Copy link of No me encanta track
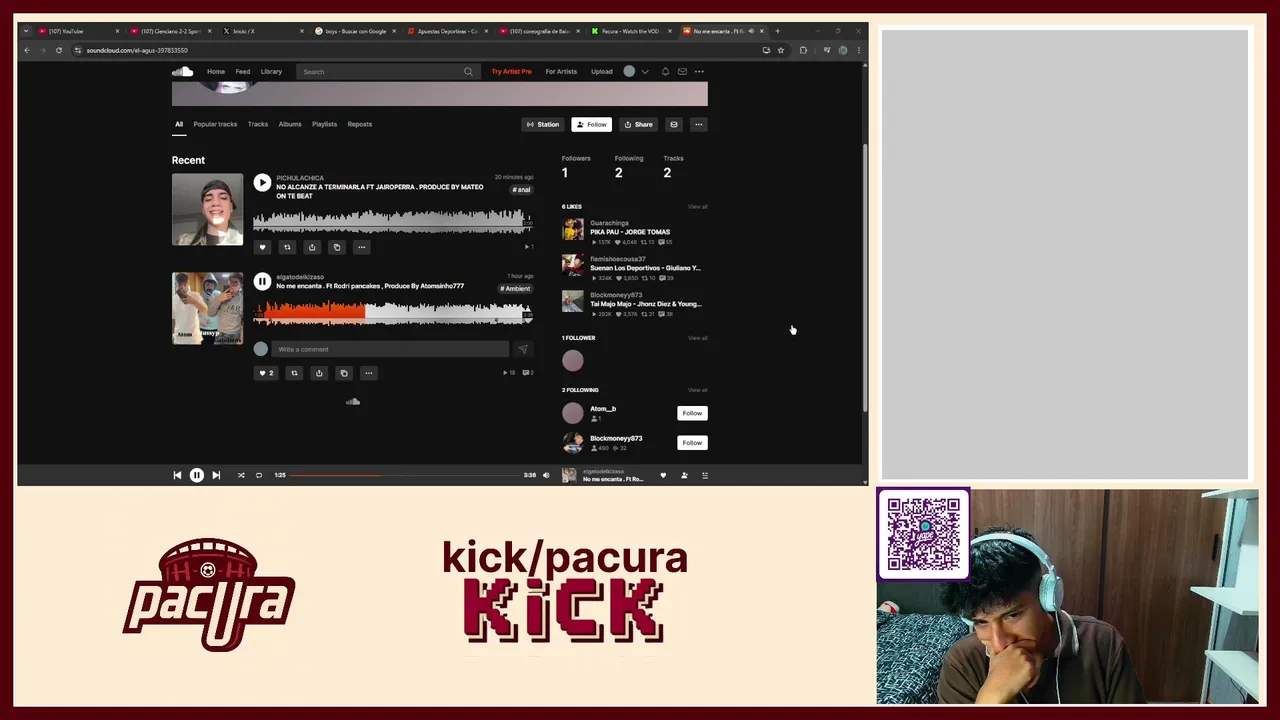The image size is (1280, 720). [x=344, y=373]
